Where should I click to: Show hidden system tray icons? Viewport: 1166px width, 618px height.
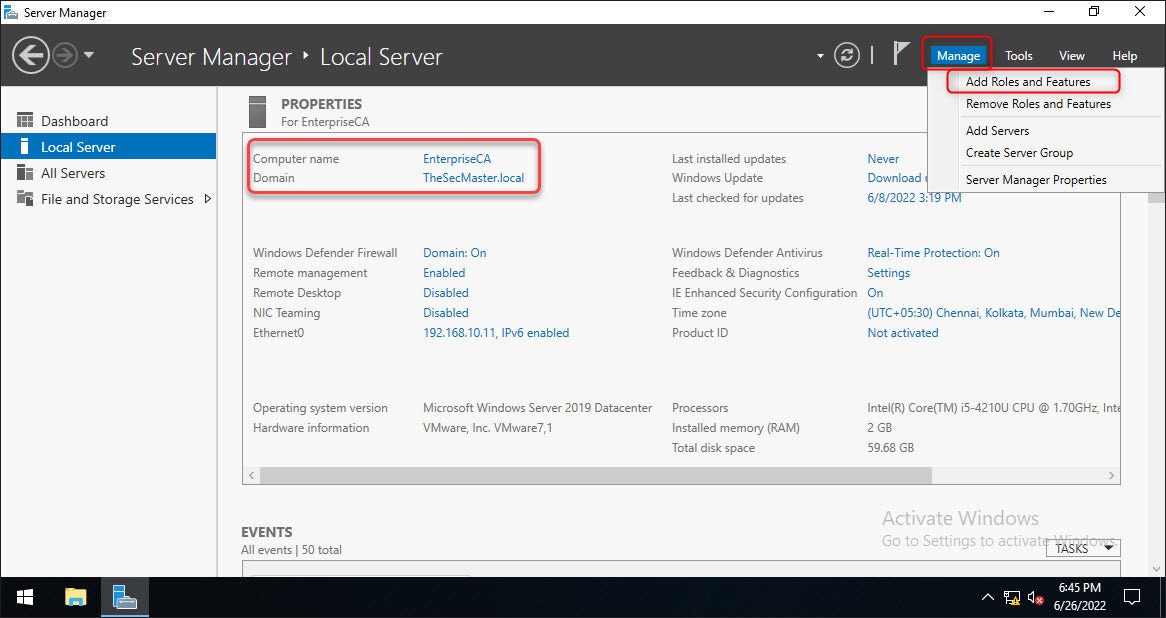pos(988,596)
